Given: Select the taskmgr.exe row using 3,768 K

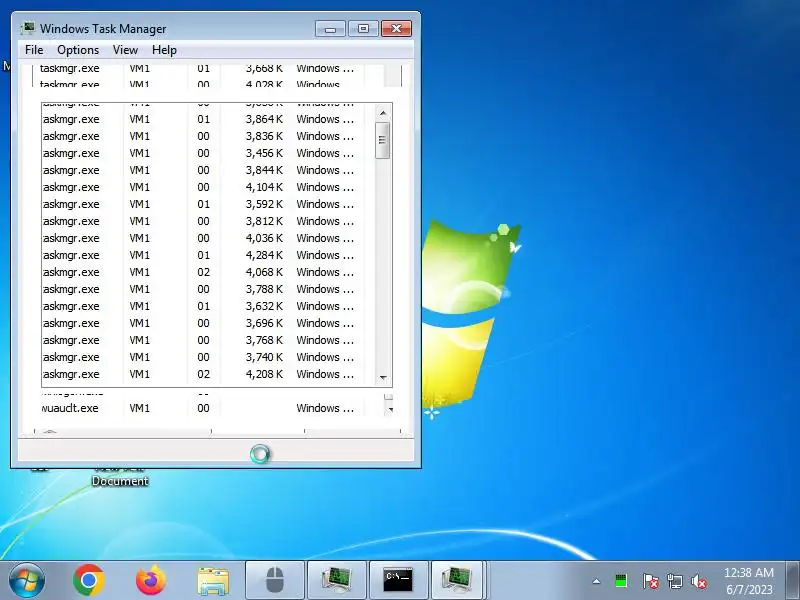Looking at the screenshot, I should (x=208, y=340).
